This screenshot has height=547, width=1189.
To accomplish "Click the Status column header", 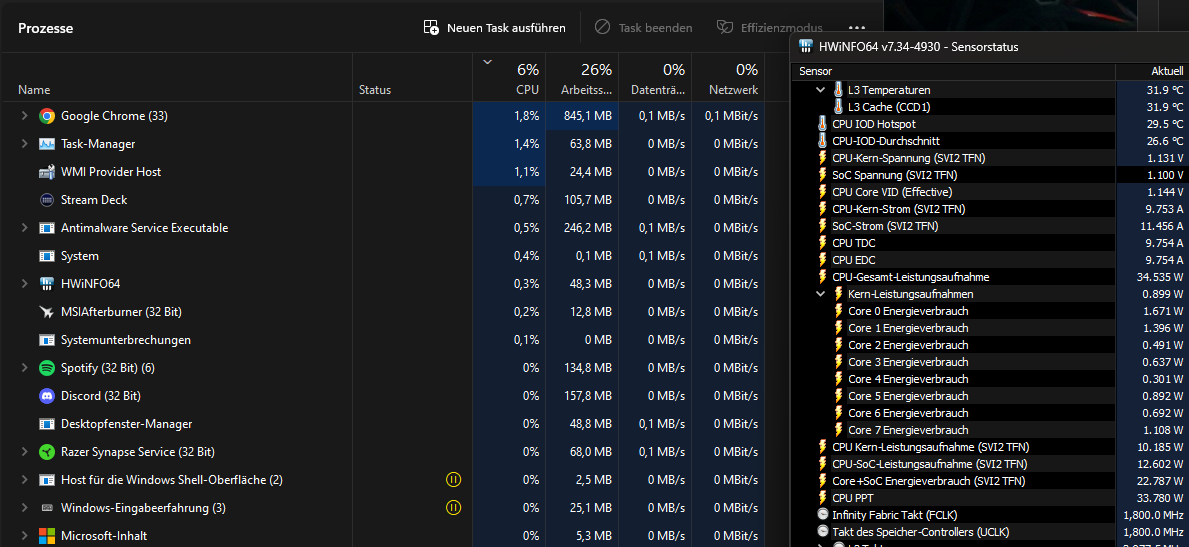I will click(x=413, y=77).
